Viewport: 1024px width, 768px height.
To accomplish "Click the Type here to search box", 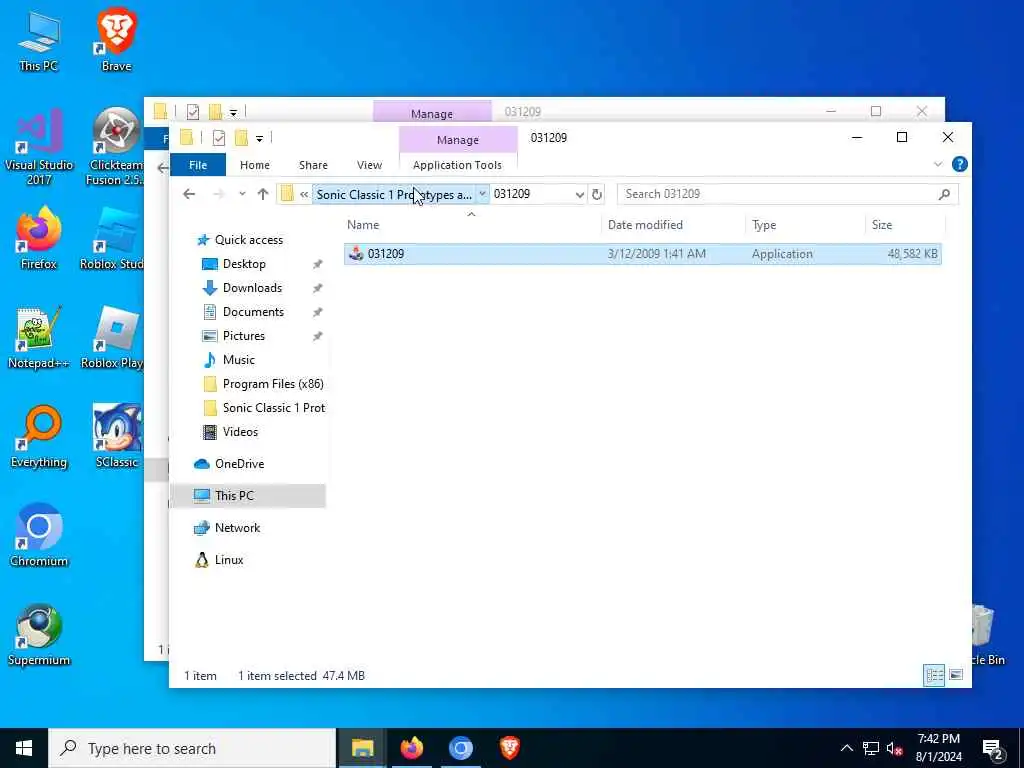I will coord(193,748).
